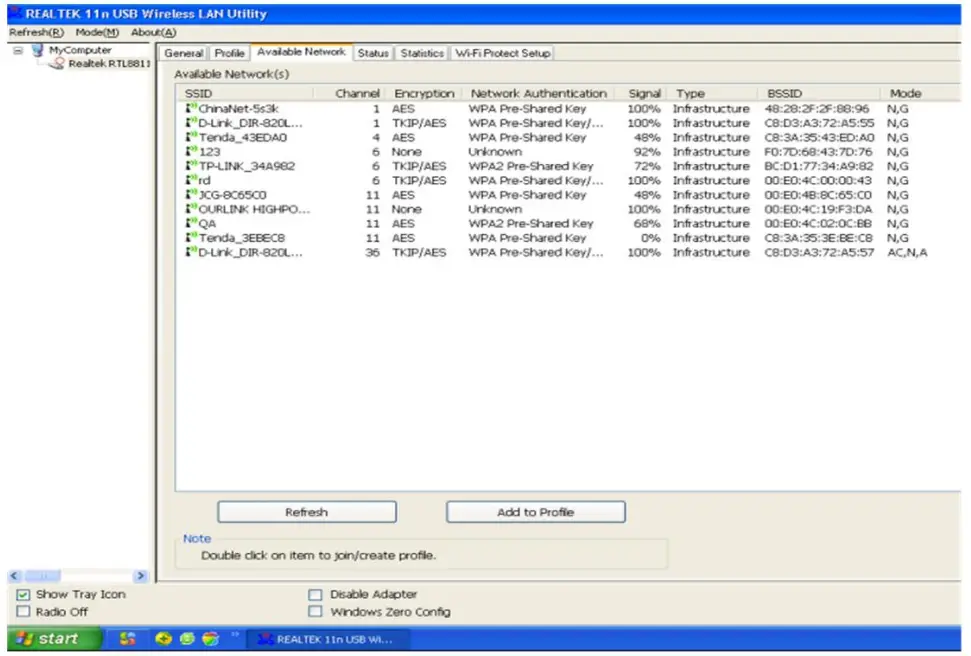Click the Refresh button
This screenshot has width=971, height=656.
(x=307, y=512)
